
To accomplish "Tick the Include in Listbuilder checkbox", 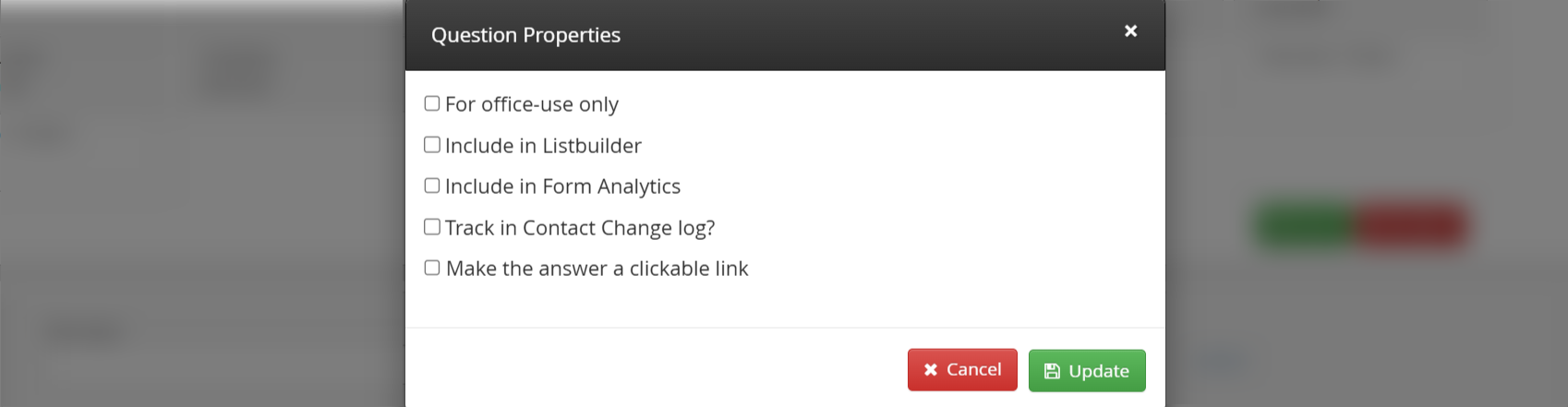I will [x=432, y=145].
